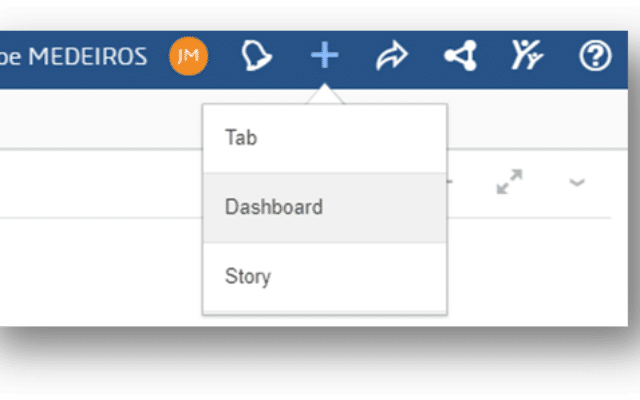The height and width of the screenshot is (400, 640).
Task: Open the help question mark icon
Action: (x=595, y=57)
